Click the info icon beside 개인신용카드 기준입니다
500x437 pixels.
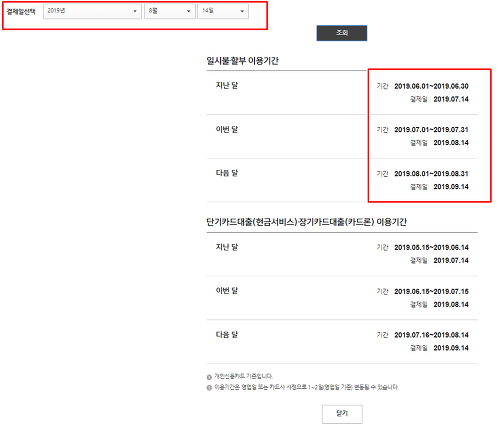[209, 377]
